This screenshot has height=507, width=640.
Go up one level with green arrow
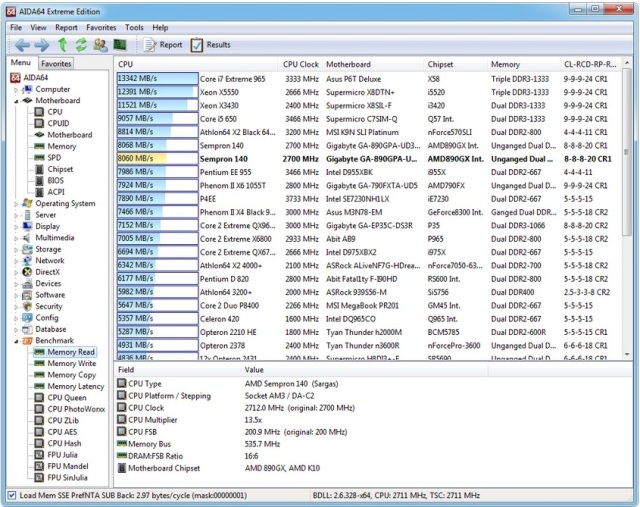[x=62, y=44]
